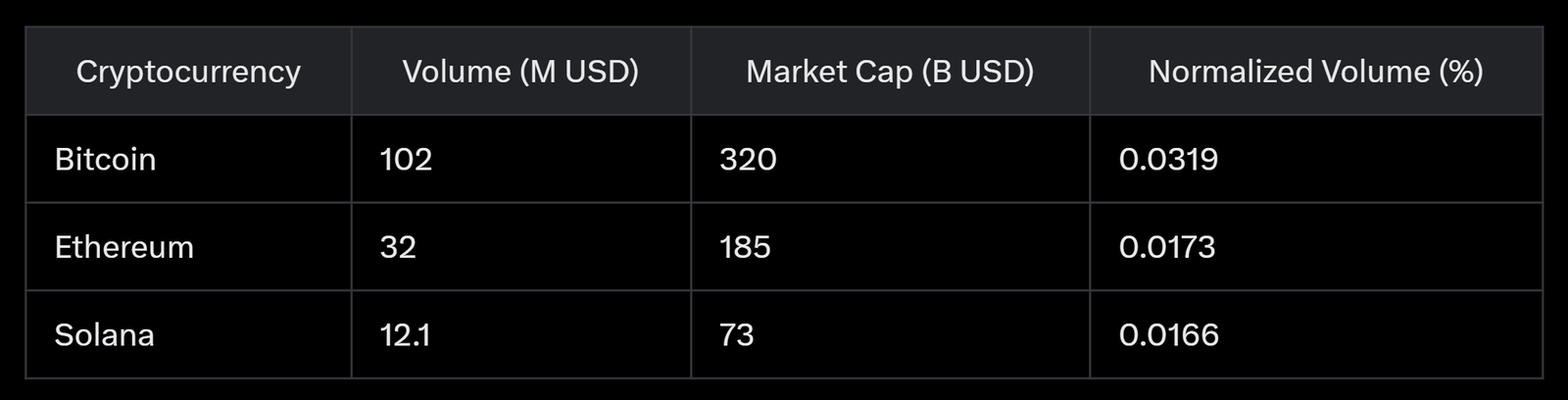This screenshot has width=1568, height=400.
Task: Click Ethereum's normalized volume 0.0173
Action: click(x=1167, y=247)
